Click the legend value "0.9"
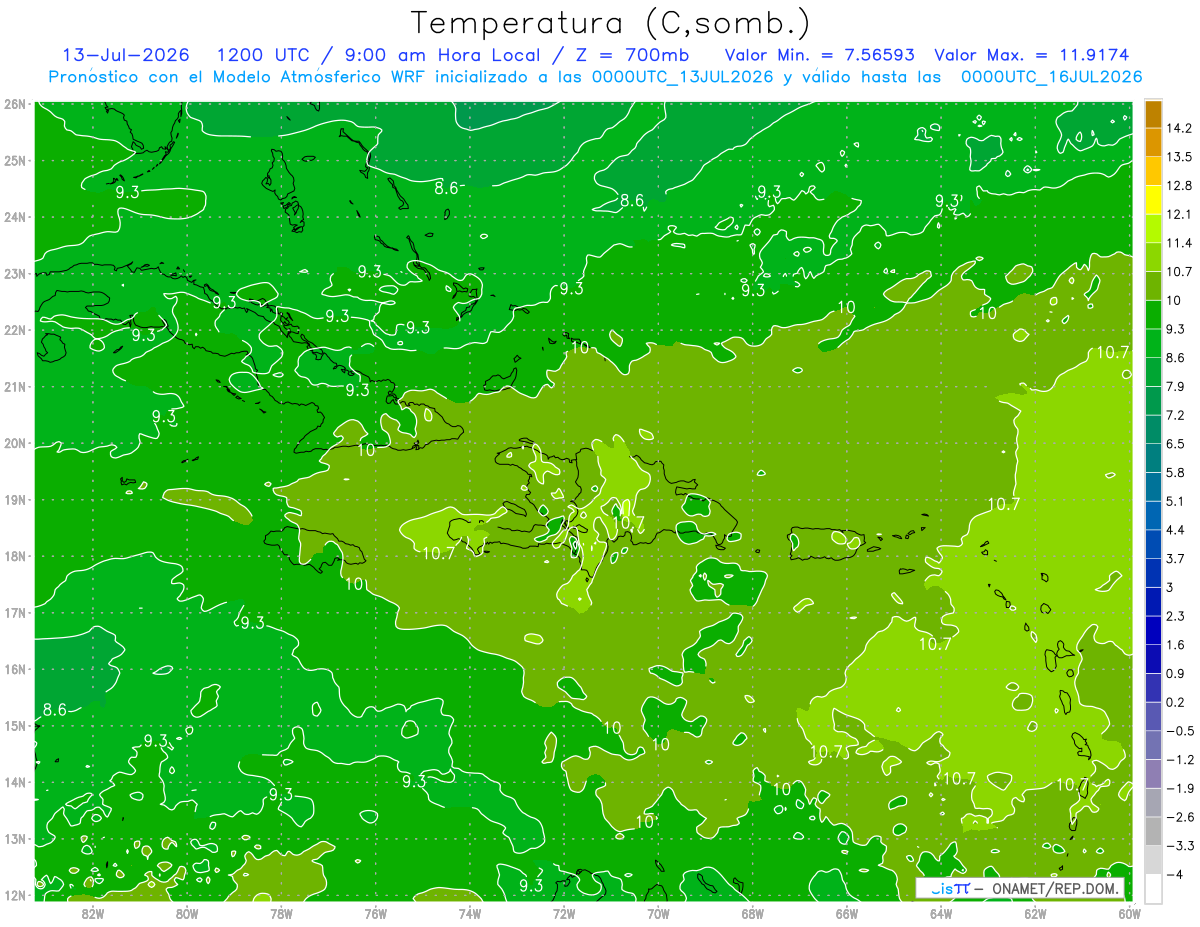Screen dimensions: 1200x927 click(1176, 673)
